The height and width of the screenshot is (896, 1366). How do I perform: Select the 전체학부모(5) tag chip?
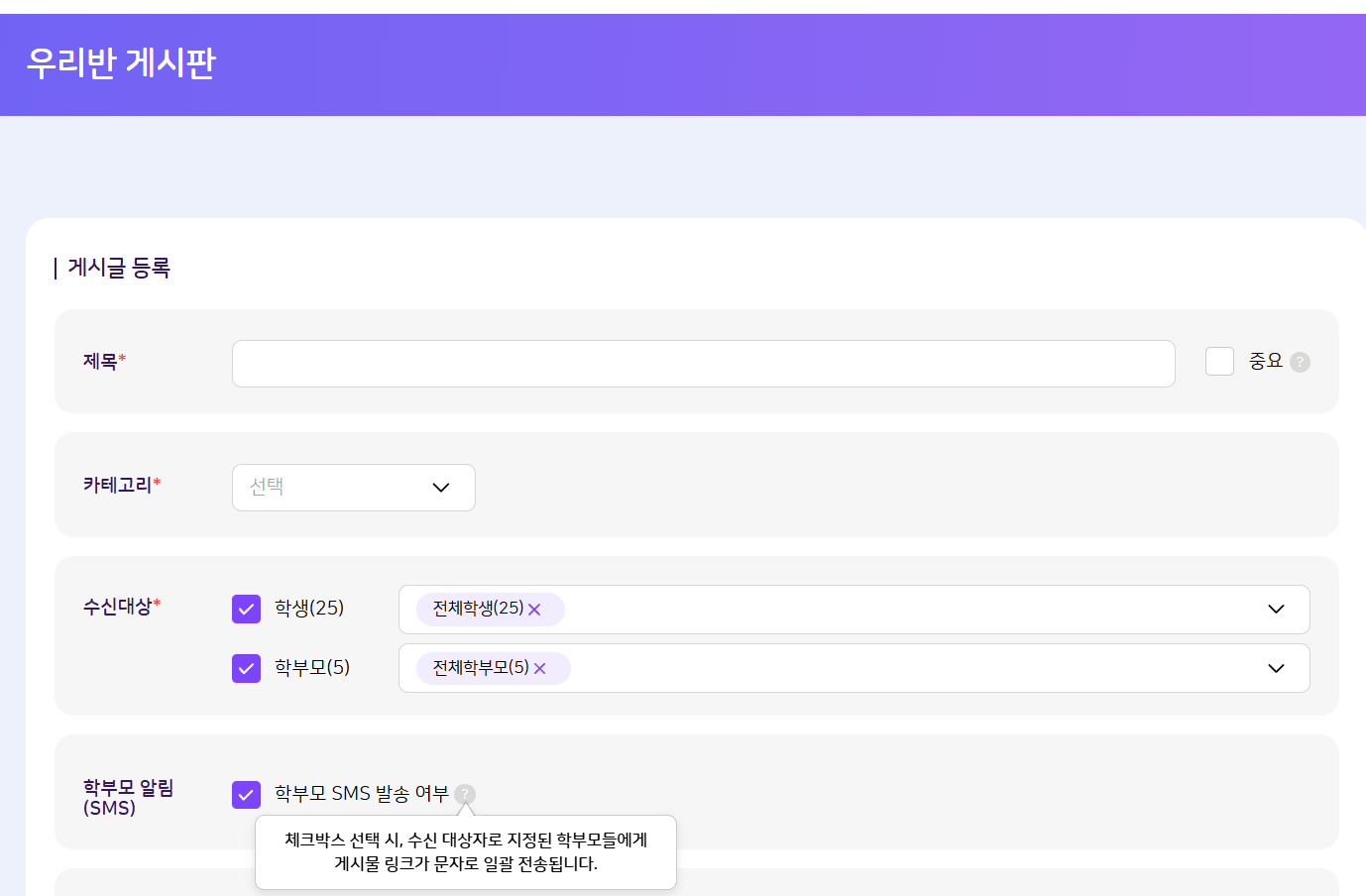click(481, 668)
